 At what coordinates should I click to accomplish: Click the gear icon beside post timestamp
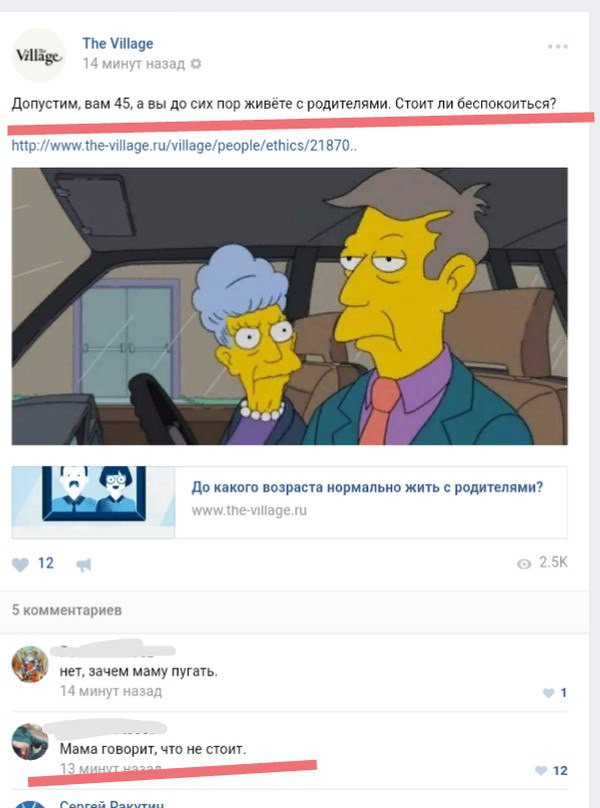(196, 64)
